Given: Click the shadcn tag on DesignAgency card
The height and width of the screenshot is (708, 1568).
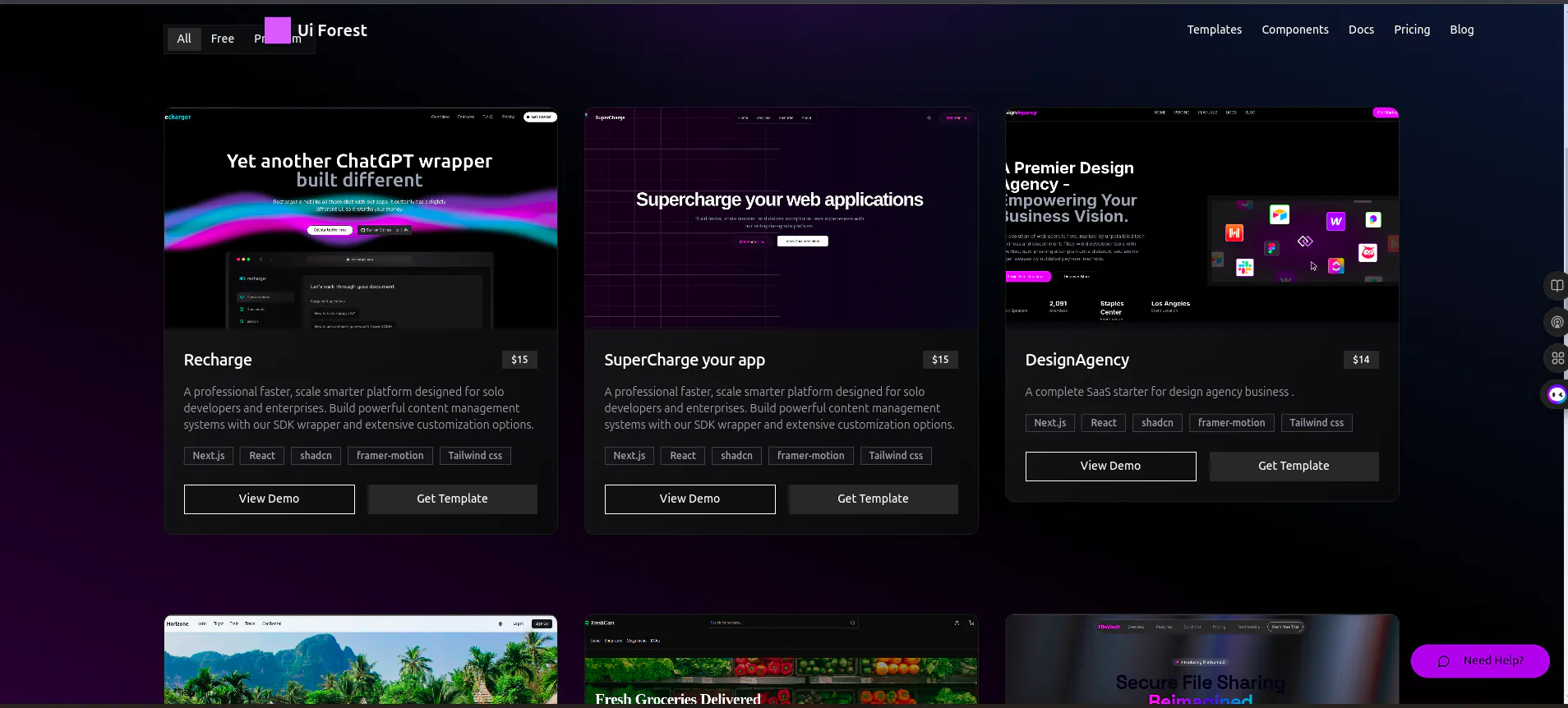Looking at the screenshot, I should [x=1157, y=423].
